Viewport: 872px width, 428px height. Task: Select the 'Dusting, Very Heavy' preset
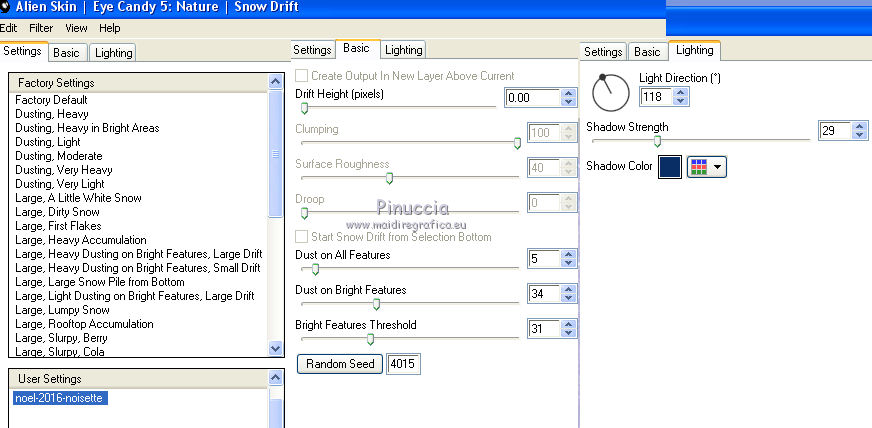pyautogui.click(x=64, y=170)
